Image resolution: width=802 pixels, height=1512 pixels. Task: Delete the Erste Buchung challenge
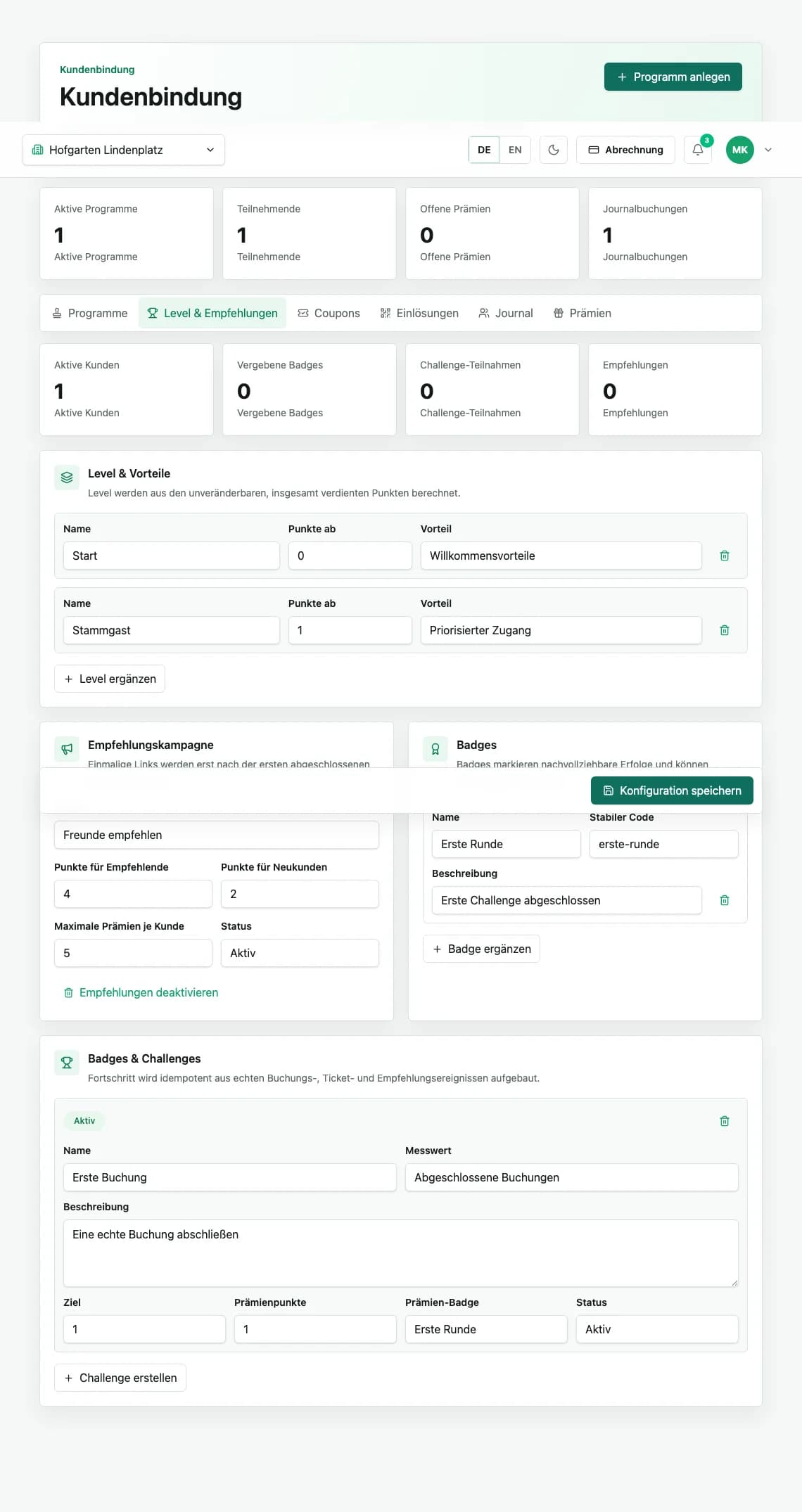pyautogui.click(x=725, y=1121)
